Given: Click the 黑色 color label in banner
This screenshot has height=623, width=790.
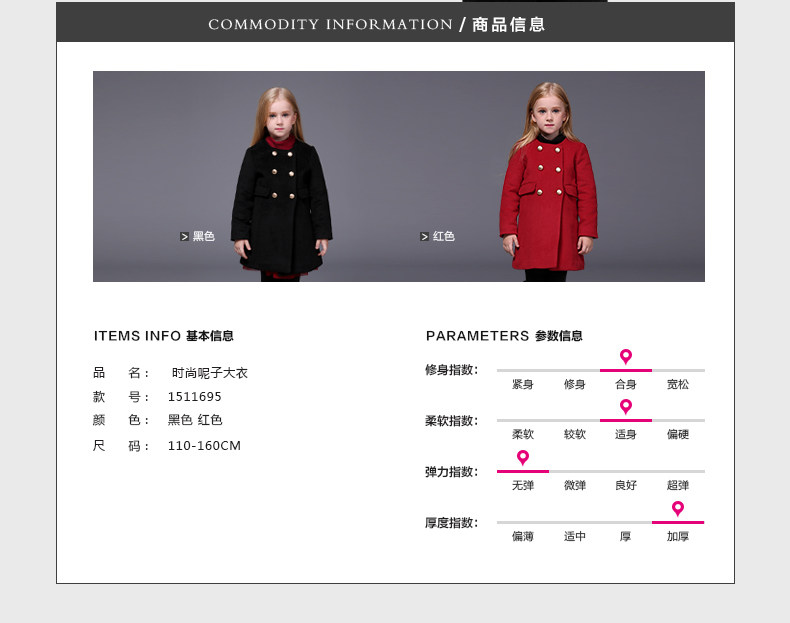Looking at the screenshot, I should (204, 236).
